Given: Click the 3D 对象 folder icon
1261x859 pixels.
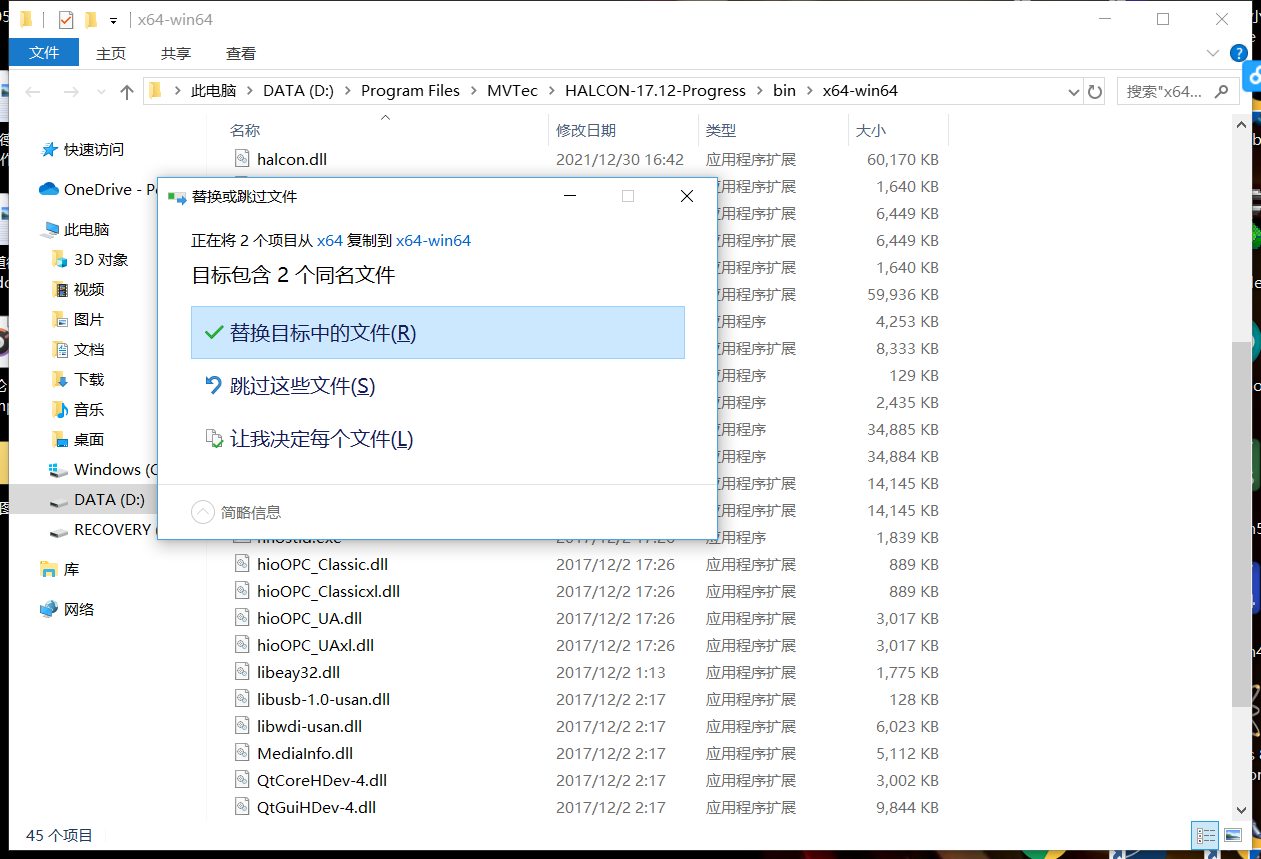Looking at the screenshot, I should coord(59,259).
